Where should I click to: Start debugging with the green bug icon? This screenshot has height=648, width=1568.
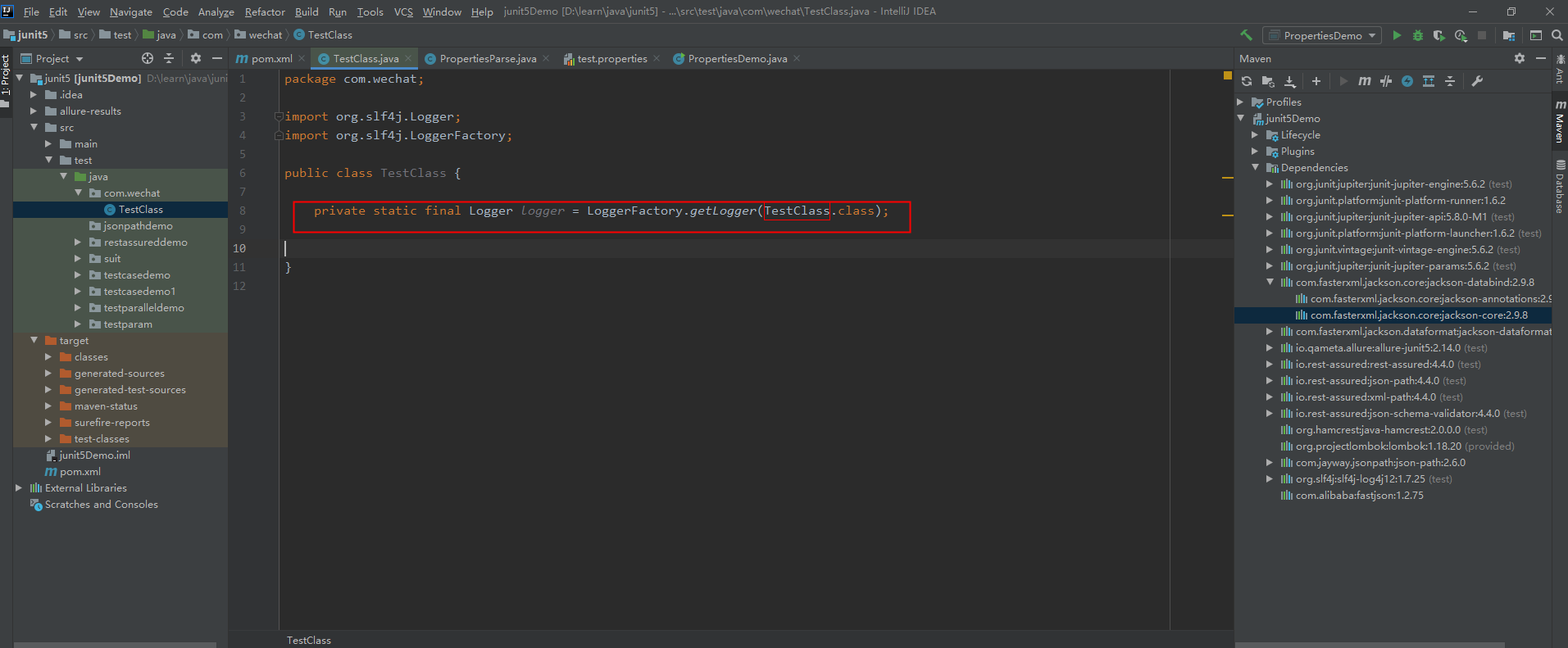click(x=1418, y=35)
